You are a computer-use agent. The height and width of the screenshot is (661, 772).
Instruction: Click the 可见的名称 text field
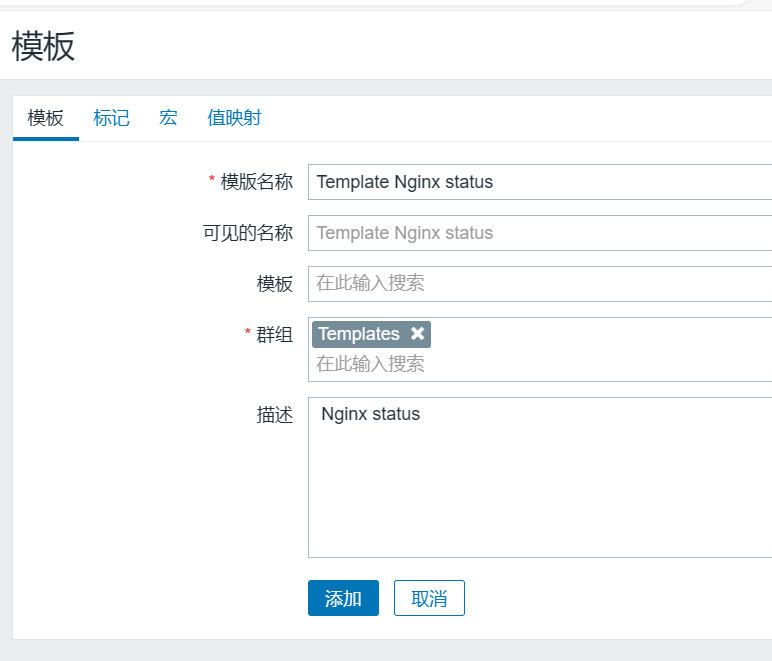[x=540, y=233]
